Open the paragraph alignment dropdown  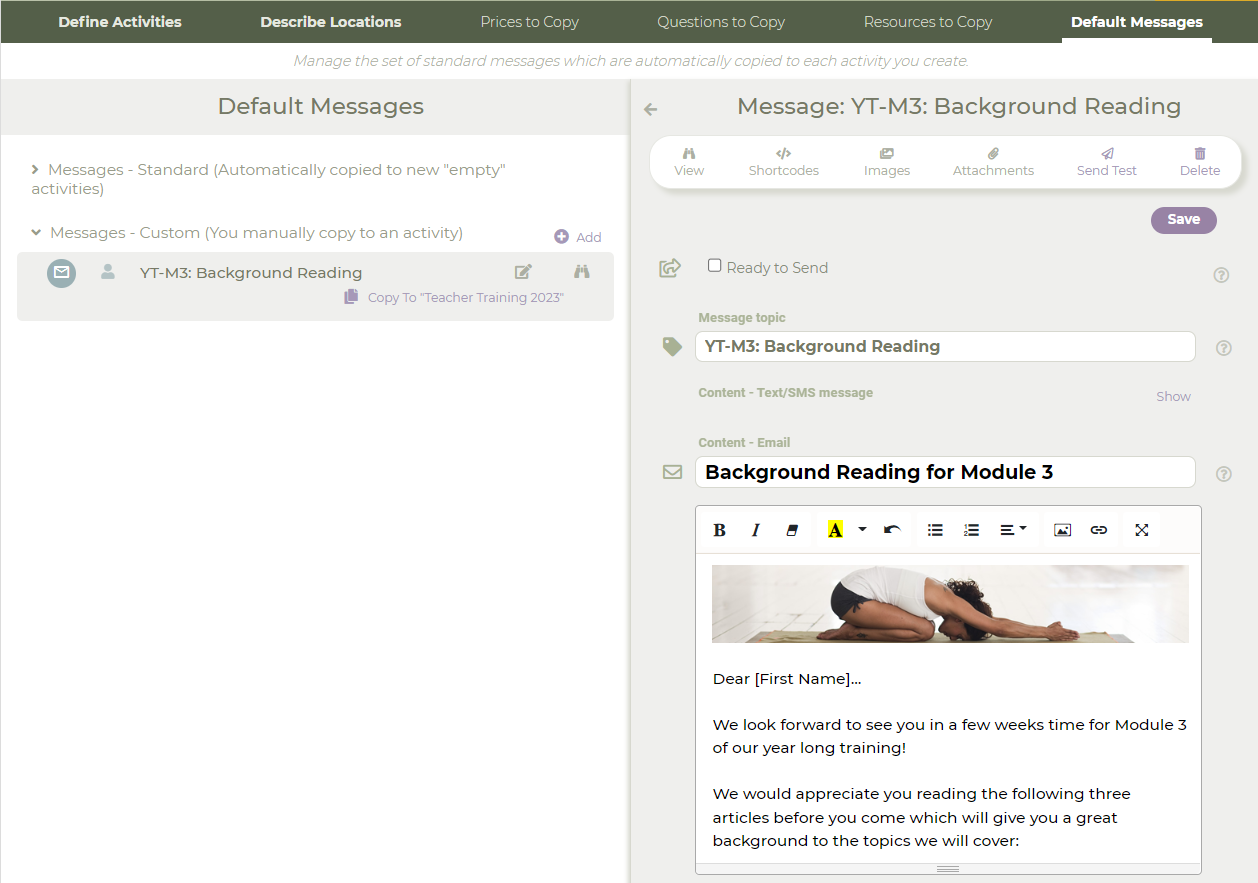1013,530
